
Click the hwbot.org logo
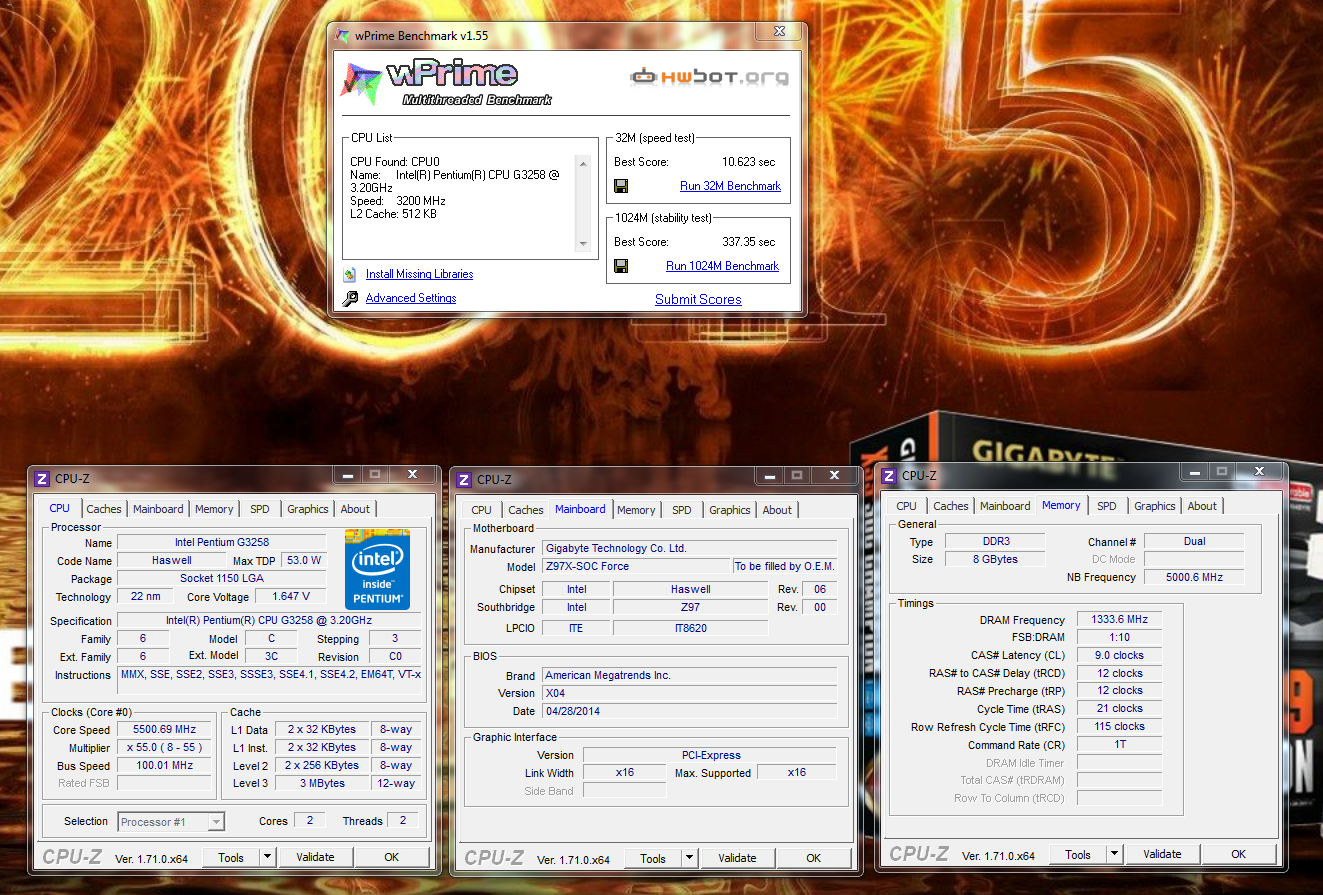point(709,76)
